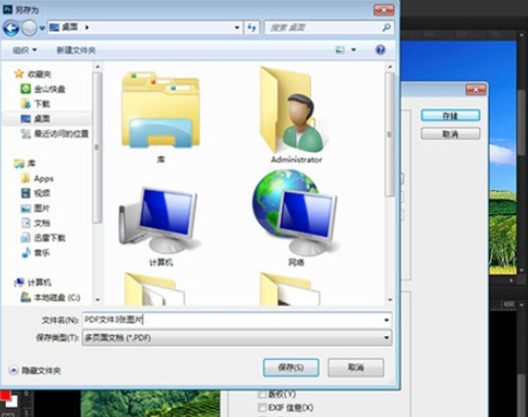The height and width of the screenshot is (417, 528).
Task: Collapse folders with 隐藏文件夹 toggle
Action: [35, 371]
